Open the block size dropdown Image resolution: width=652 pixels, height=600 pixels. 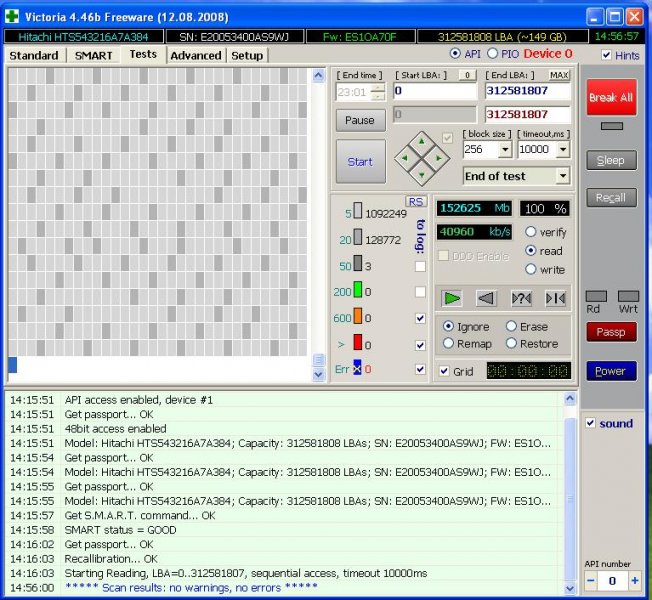point(505,149)
